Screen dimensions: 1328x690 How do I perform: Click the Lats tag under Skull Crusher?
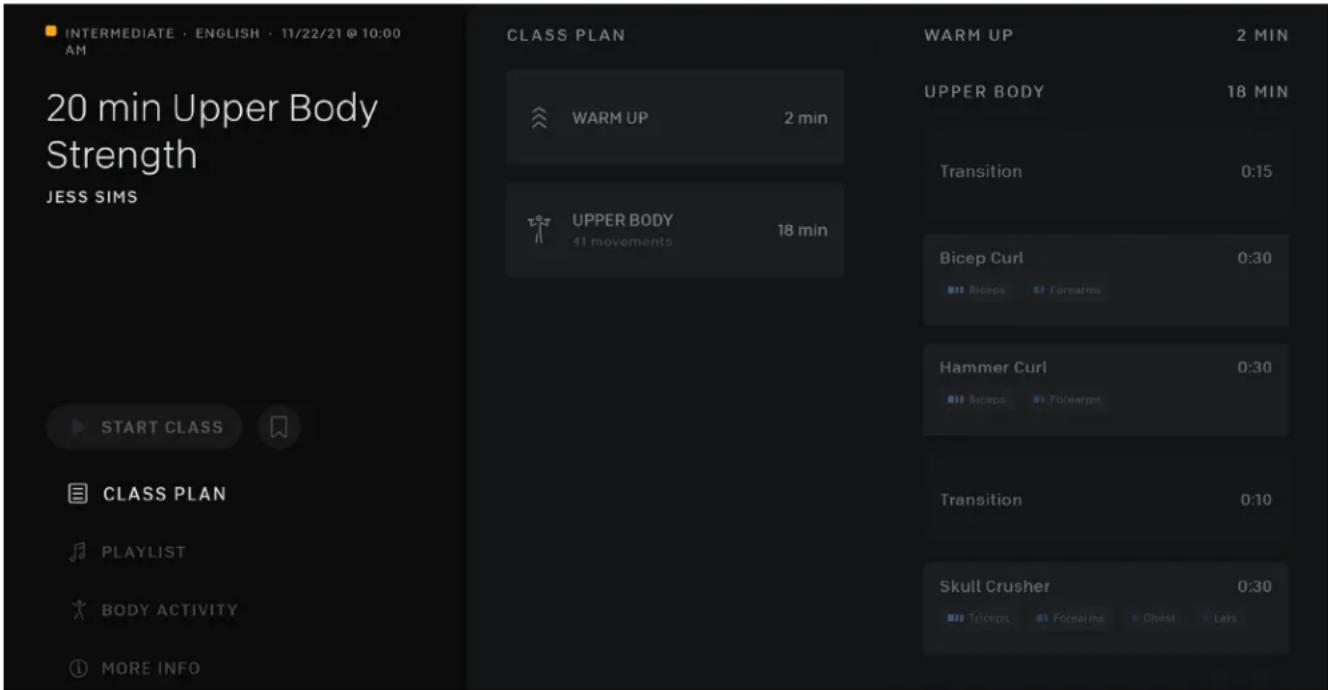tap(1220, 618)
